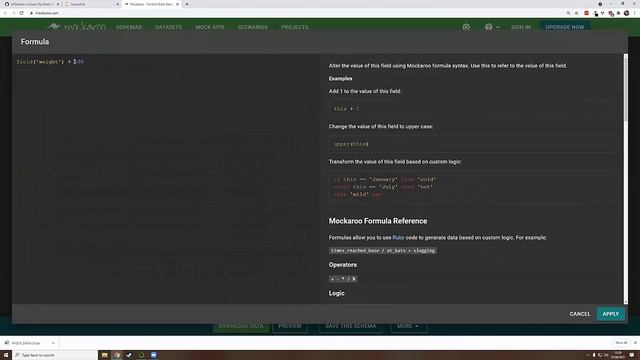
Task: Click the browser forward arrow
Action: pos(13,13)
